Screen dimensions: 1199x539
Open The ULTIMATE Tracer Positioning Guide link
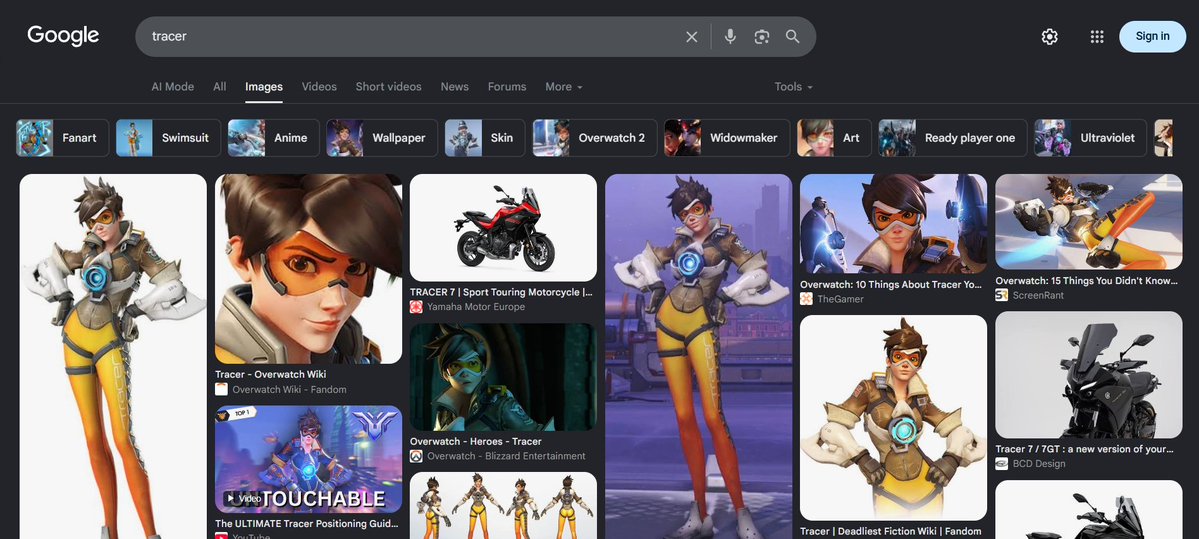pos(307,524)
